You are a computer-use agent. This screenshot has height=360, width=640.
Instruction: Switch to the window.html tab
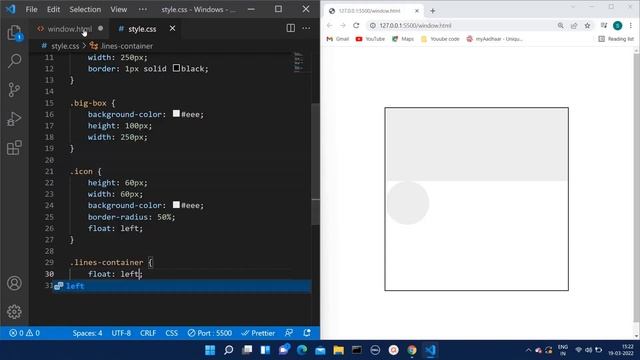coord(70,29)
